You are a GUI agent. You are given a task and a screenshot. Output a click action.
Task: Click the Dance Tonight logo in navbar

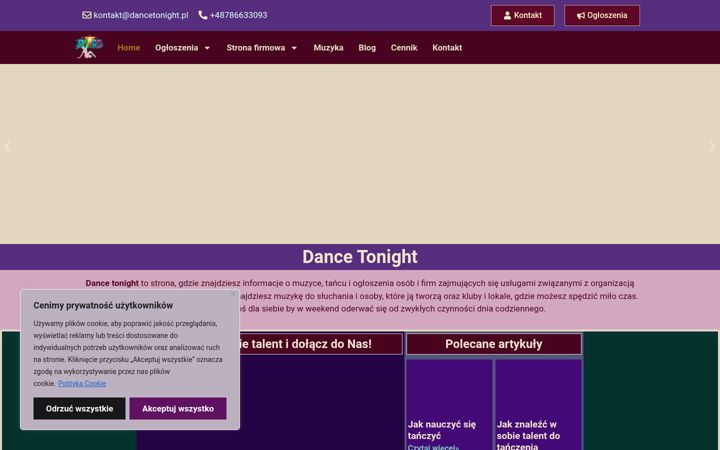click(x=89, y=47)
